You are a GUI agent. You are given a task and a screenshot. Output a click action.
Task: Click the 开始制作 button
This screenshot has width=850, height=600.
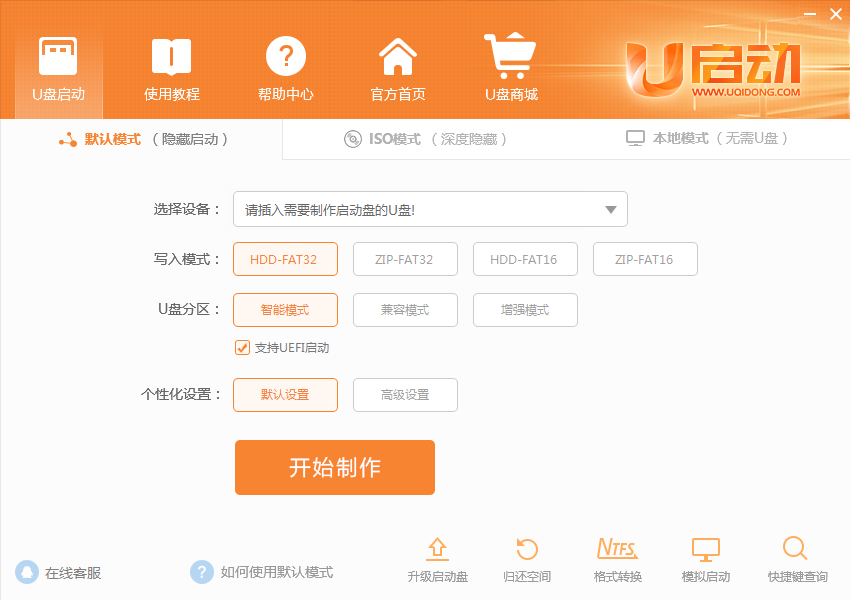tap(334, 467)
